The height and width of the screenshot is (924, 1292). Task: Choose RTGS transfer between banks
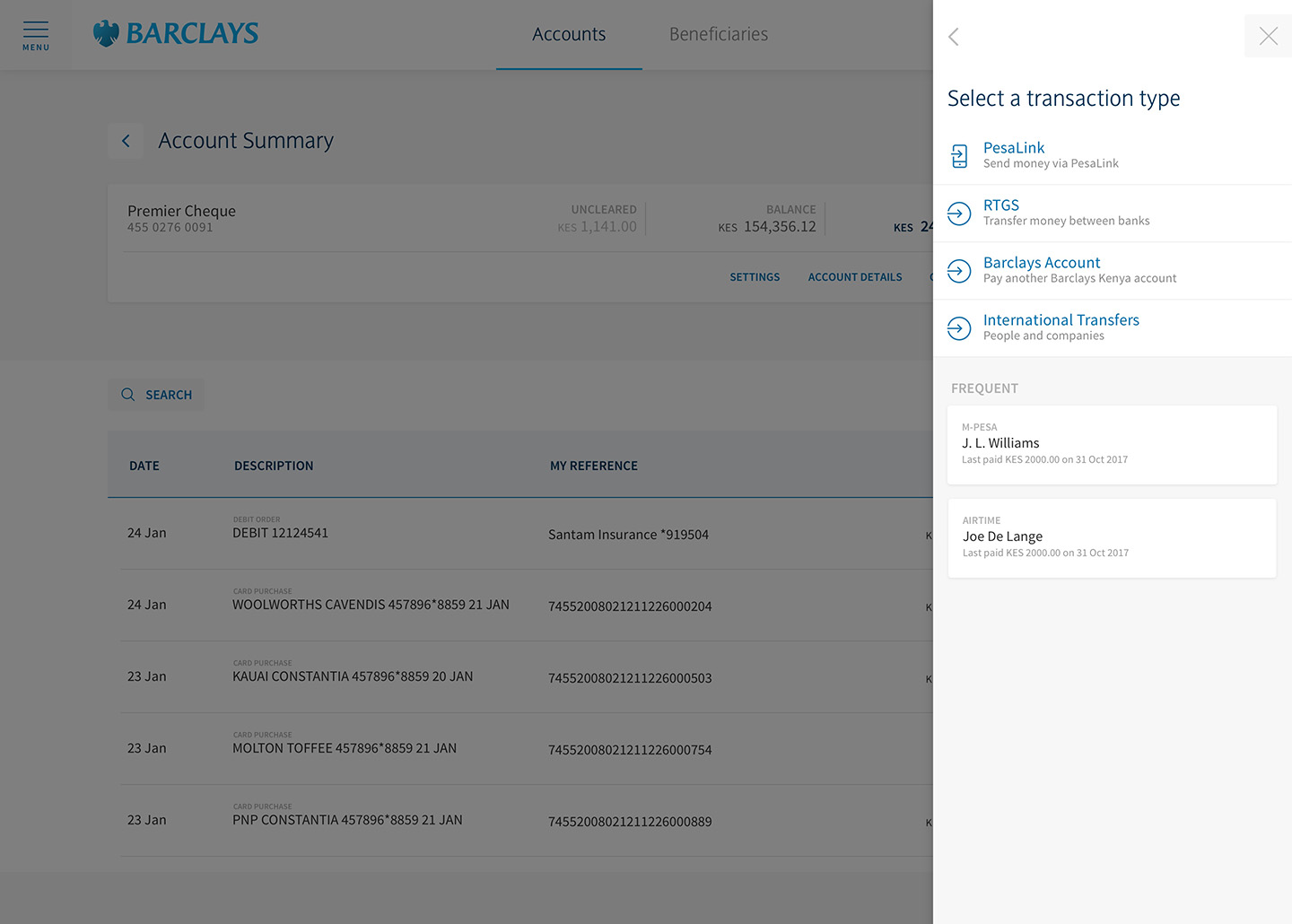(x=1113, y=214)
